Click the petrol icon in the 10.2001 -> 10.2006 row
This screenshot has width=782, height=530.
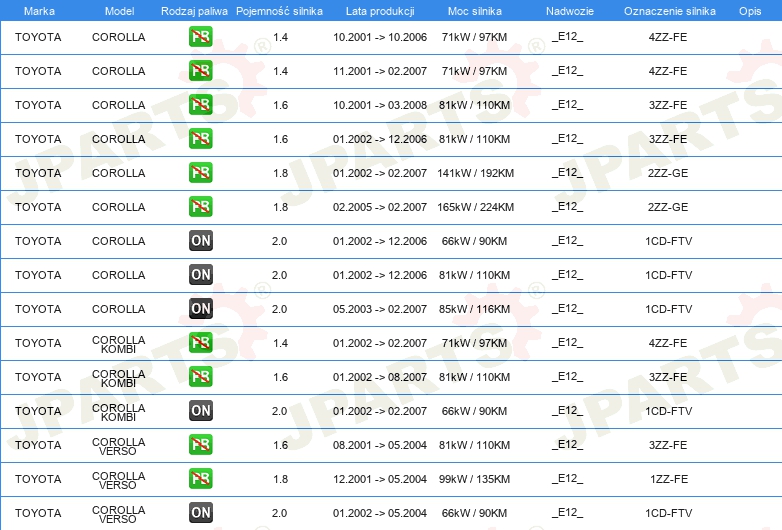[x=200, y=37]
